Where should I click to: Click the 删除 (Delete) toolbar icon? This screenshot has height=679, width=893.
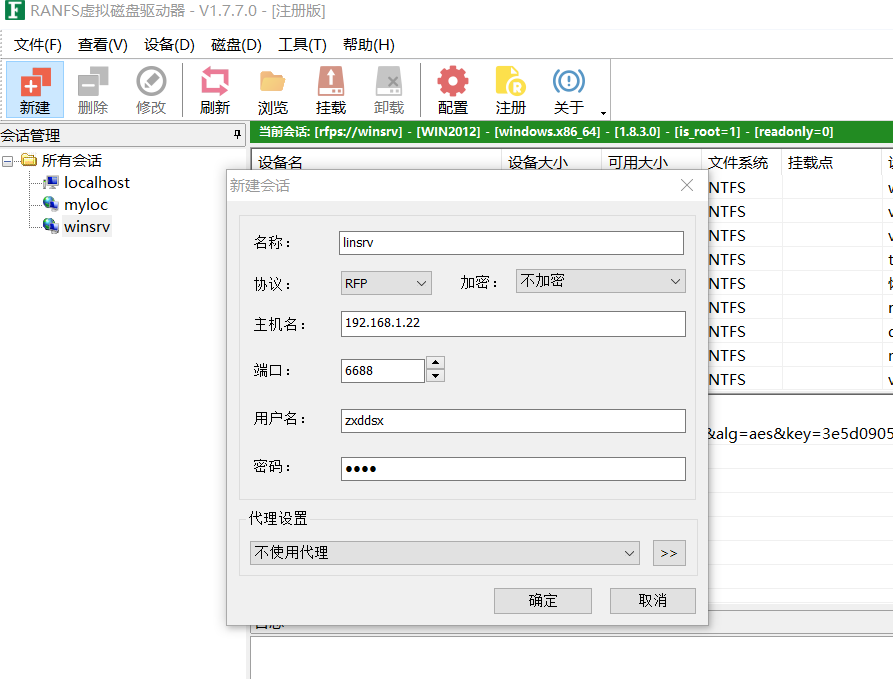pos(92,89)
